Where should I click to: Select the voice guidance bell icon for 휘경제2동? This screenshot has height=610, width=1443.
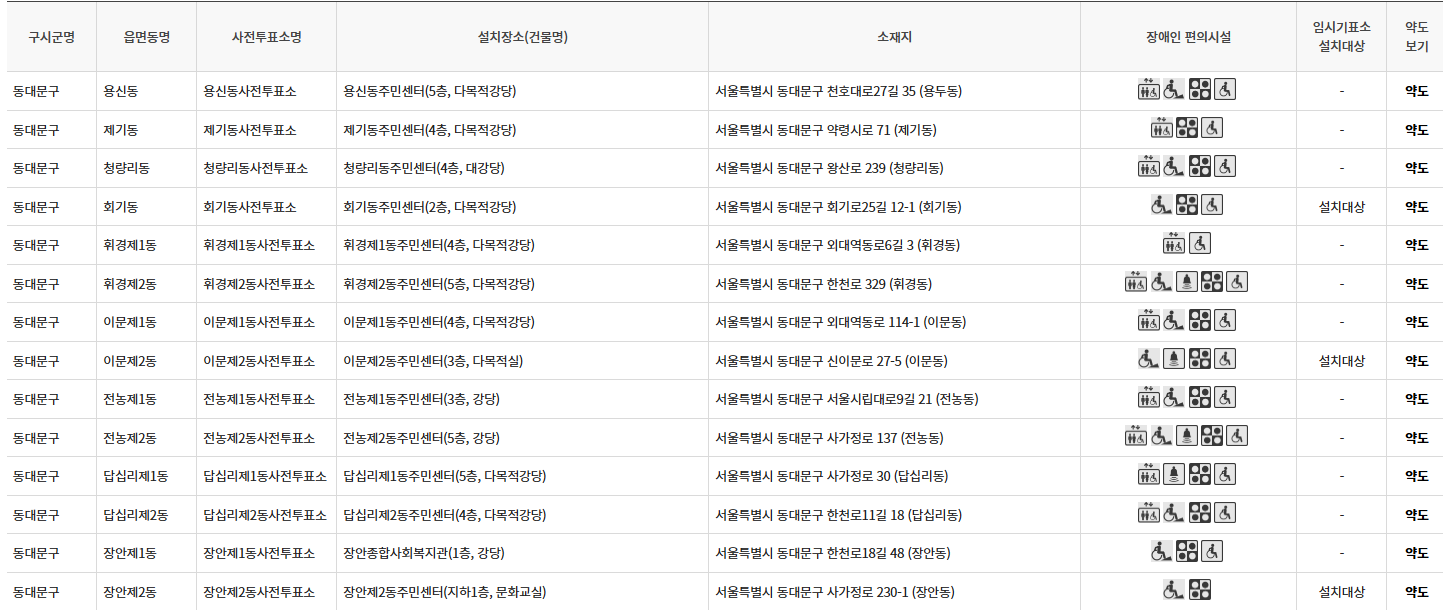click(1187, 282)
